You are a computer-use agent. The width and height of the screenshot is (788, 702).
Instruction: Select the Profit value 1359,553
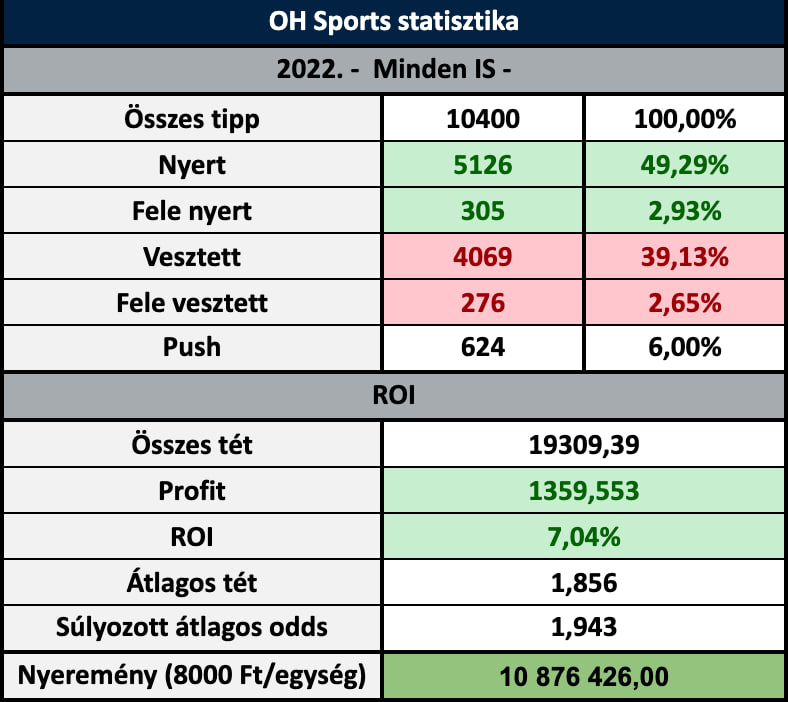[584, 491]
